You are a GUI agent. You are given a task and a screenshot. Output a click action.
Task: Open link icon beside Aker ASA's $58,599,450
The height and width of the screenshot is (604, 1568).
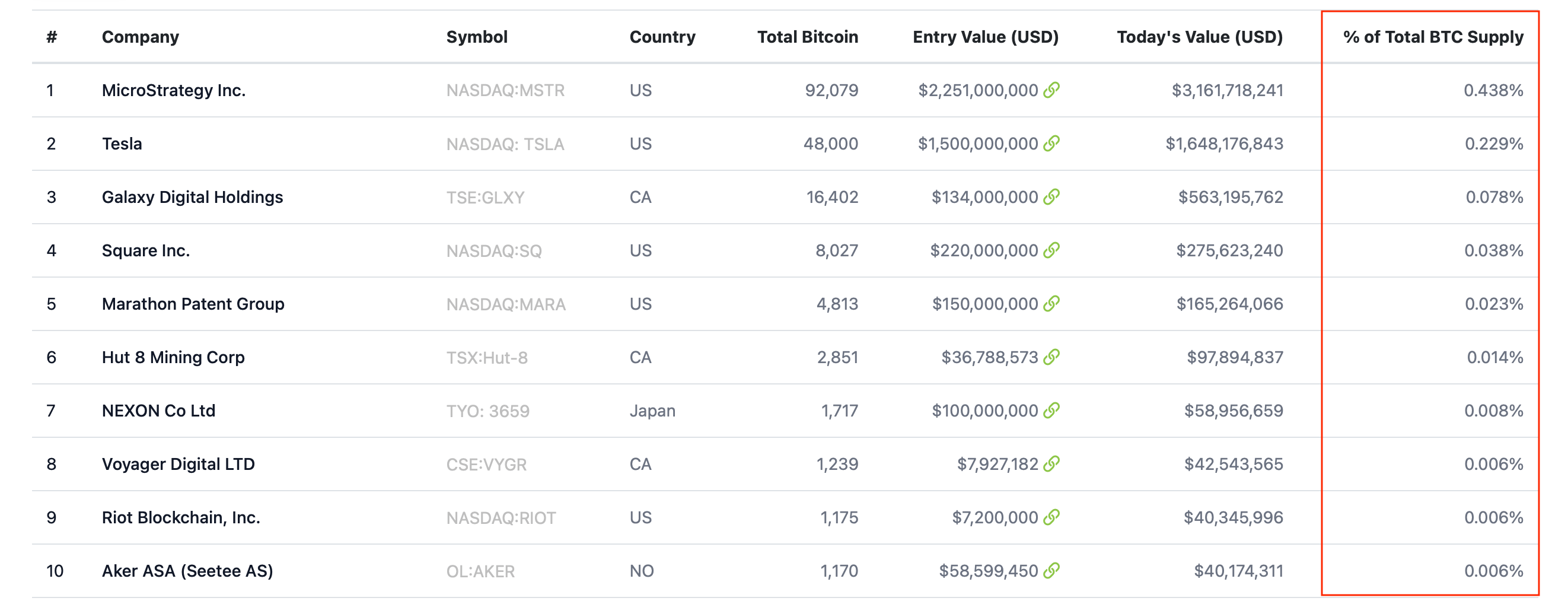coord(1051,571)
